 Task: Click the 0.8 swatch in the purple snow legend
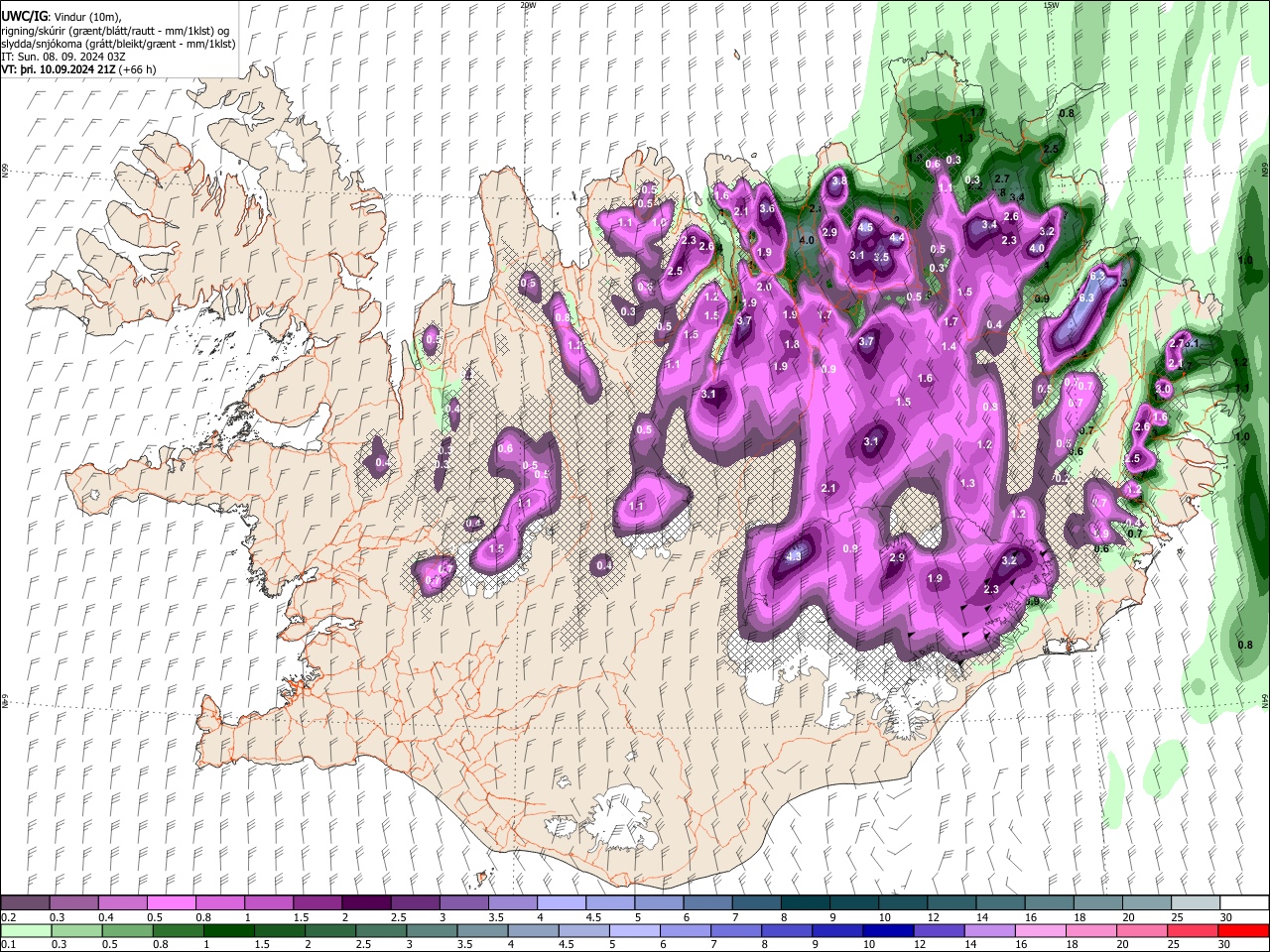(219, 903)
